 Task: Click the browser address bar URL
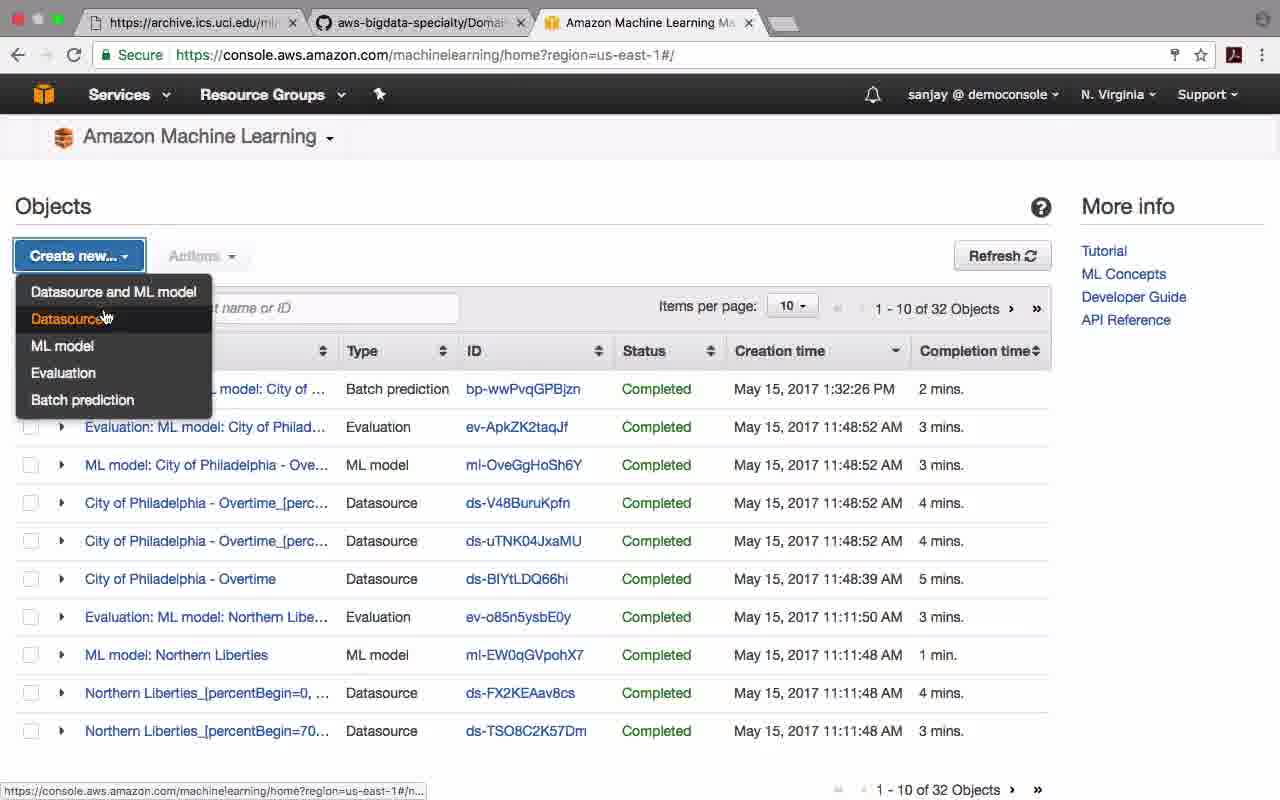[425, 55]
